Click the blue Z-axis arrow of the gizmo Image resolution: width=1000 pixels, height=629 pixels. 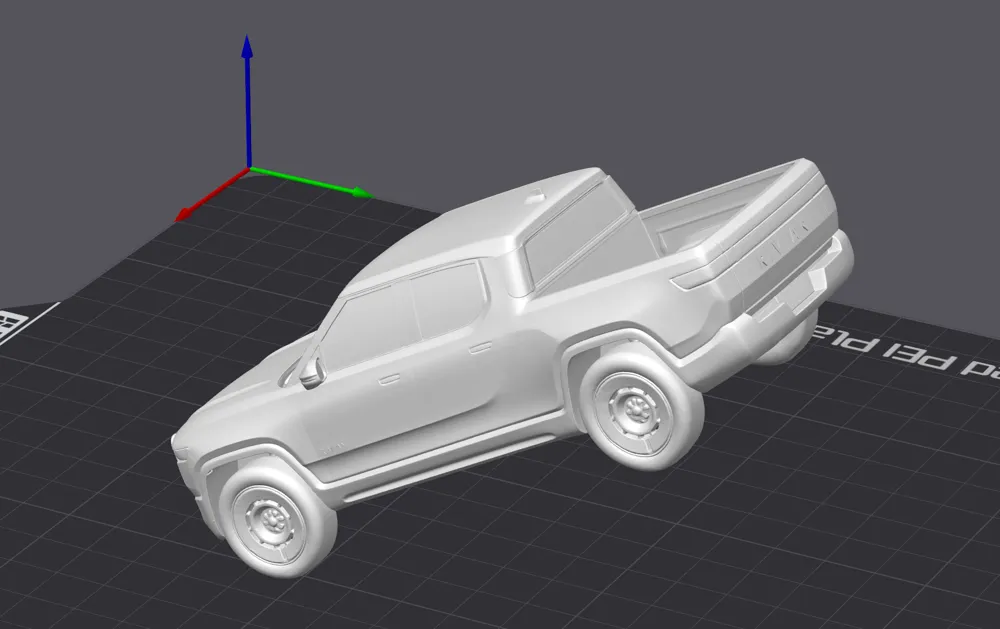point(247,102)
